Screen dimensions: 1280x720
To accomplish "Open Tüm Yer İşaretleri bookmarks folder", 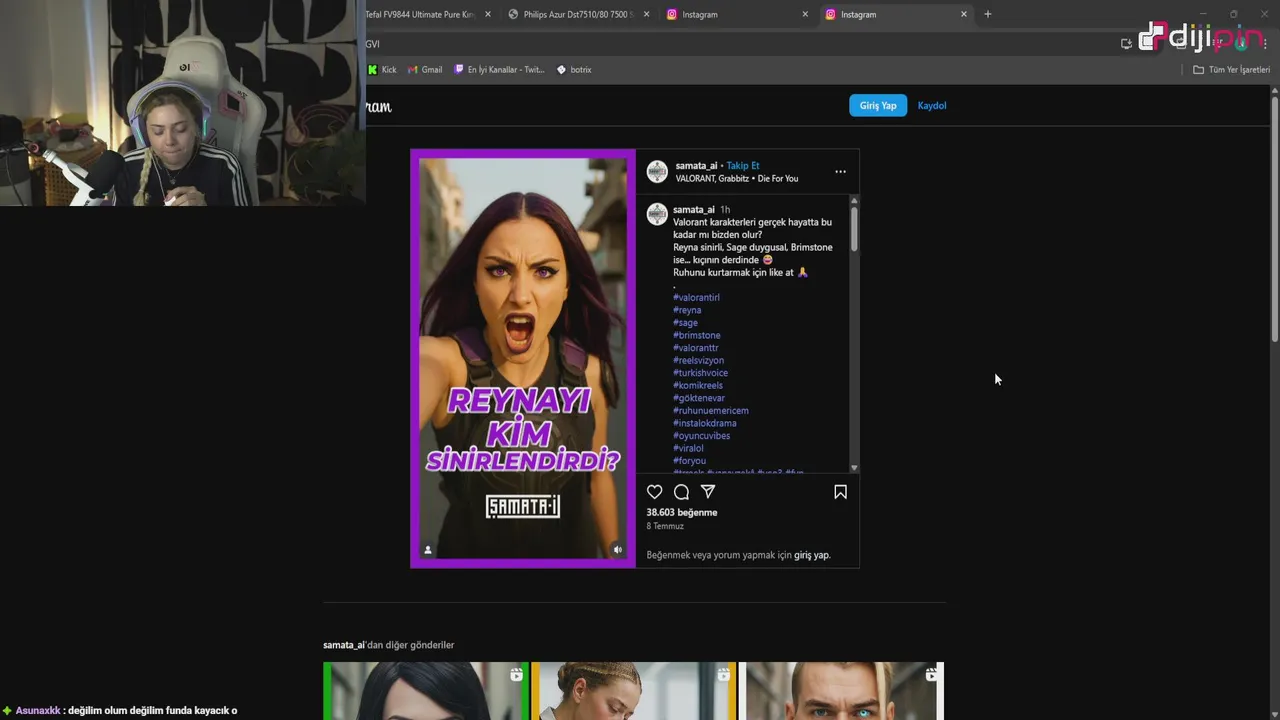I will point(1231,70).
